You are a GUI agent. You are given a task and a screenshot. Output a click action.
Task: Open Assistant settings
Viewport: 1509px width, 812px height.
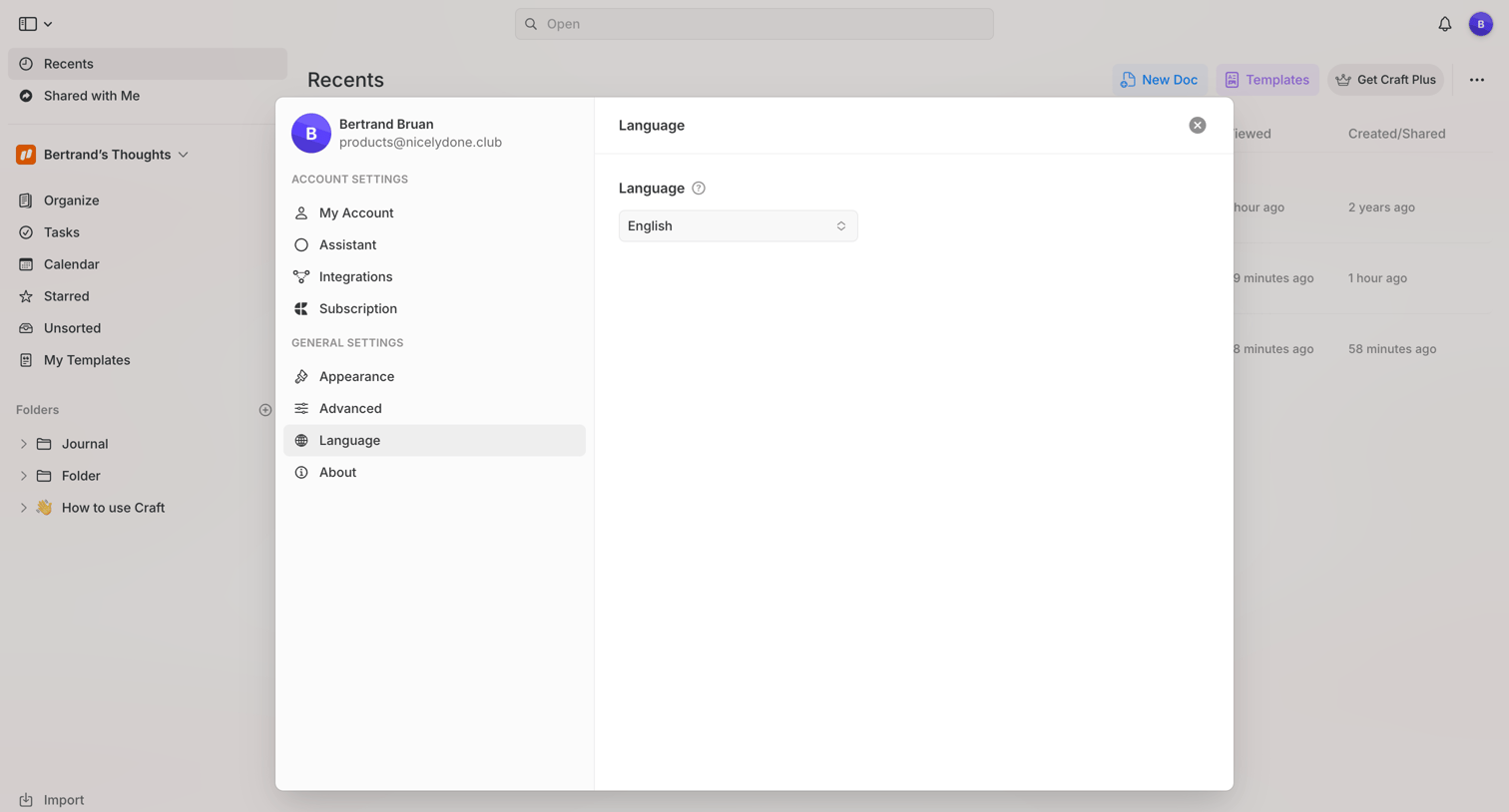[434, 244]
